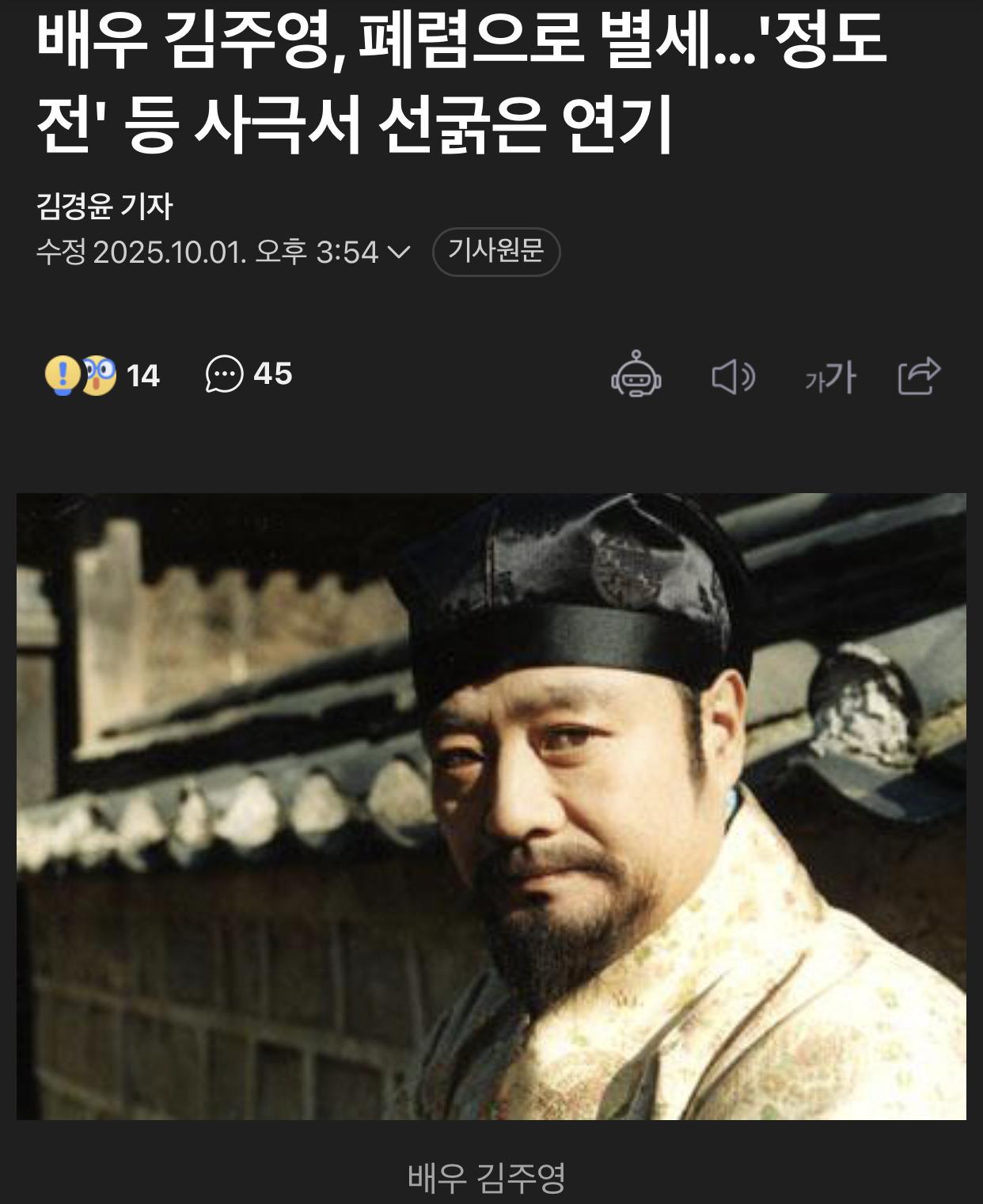Click the caption 배우 김주영

487,1177
